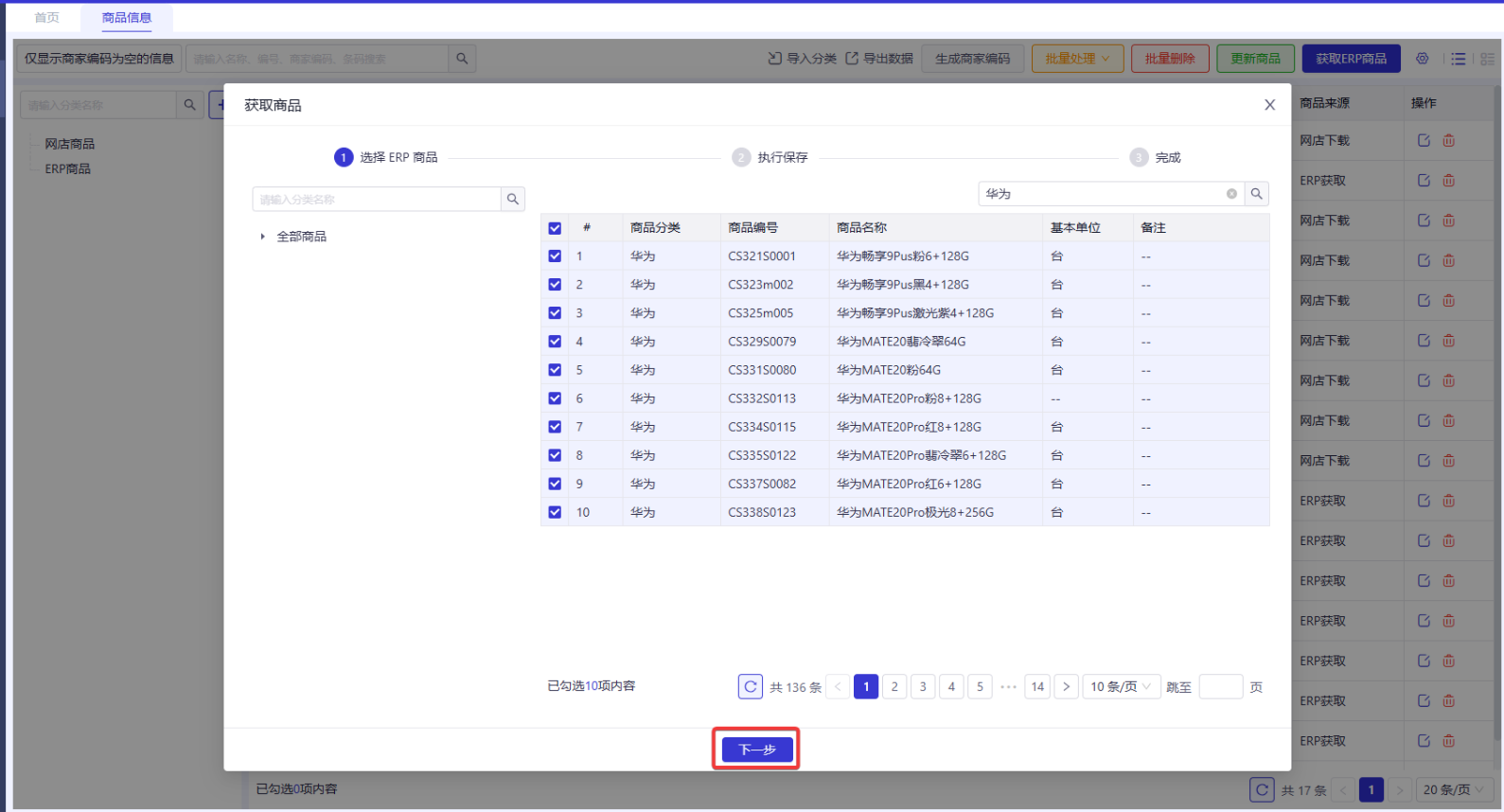
Task: Click the category search magnifier in dialog
Action: pos(512,200)
